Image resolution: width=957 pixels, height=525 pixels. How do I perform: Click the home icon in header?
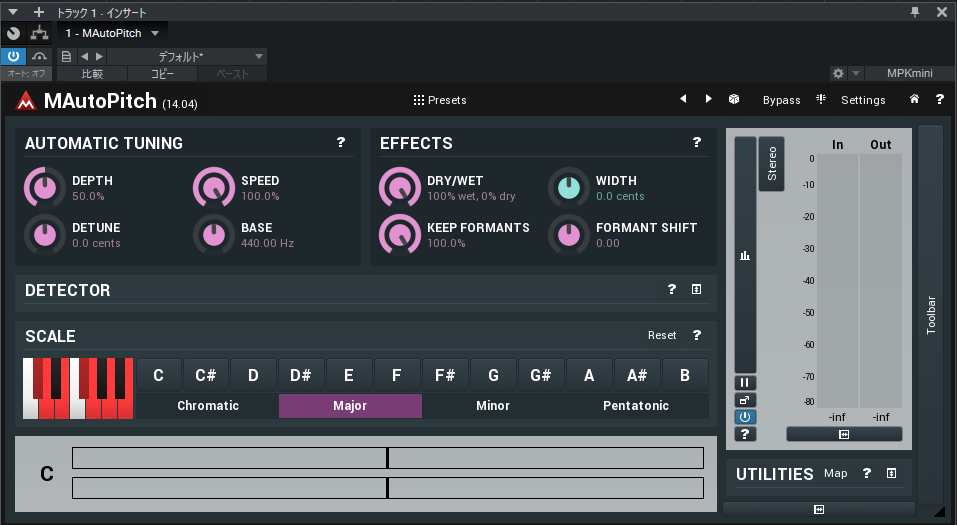tap(914, 99)
